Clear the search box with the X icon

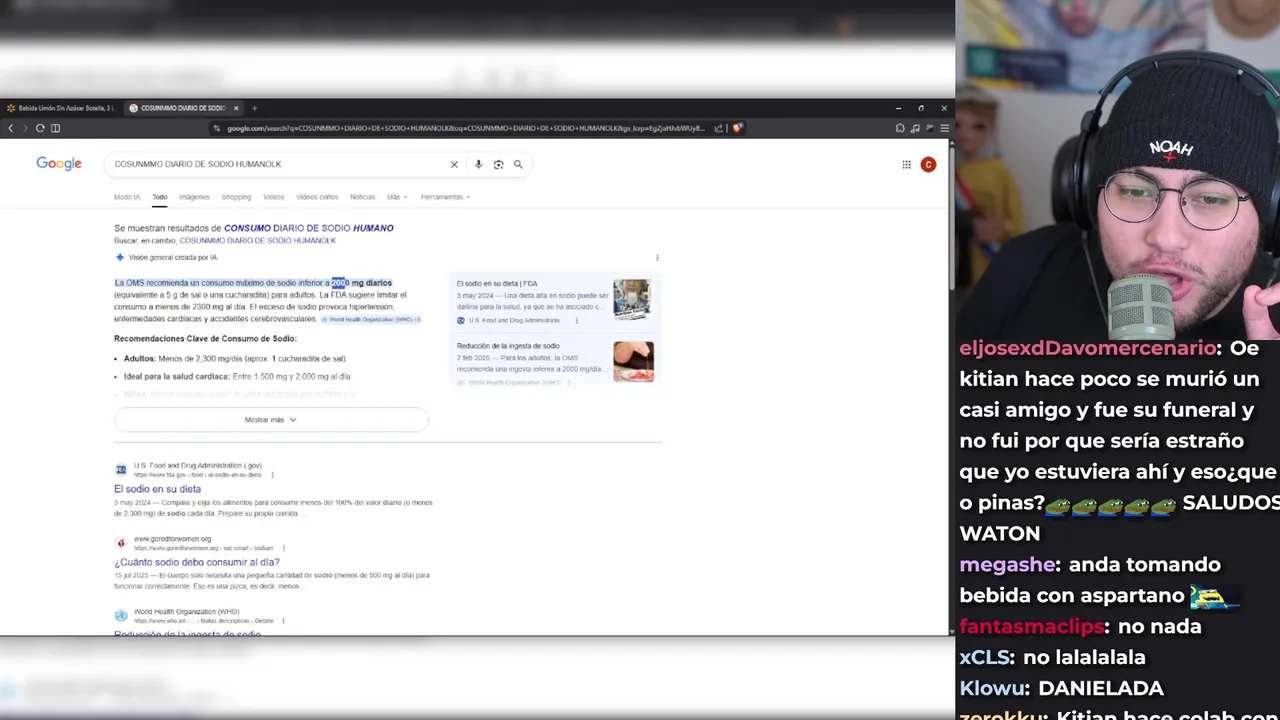tap(454, 164)
